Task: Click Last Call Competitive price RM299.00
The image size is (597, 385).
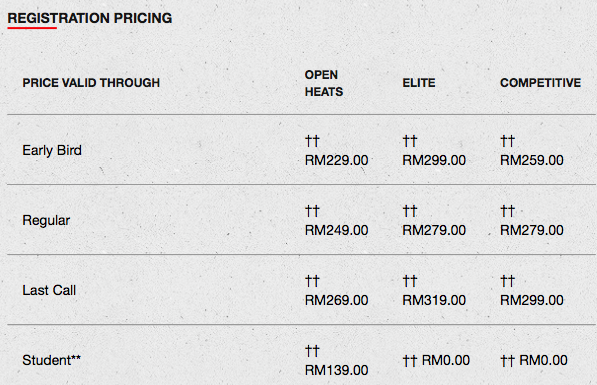Action: 532,300
